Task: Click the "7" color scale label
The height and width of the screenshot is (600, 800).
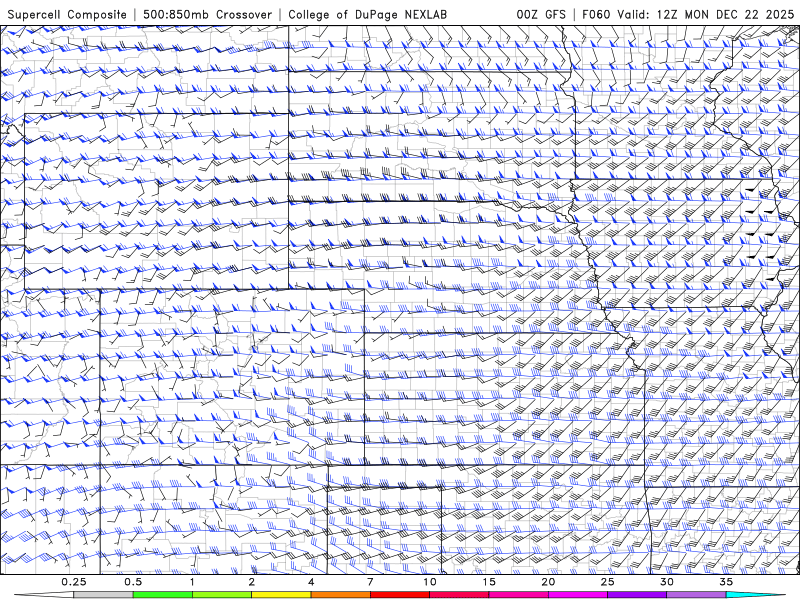Action: click(370, 582)
